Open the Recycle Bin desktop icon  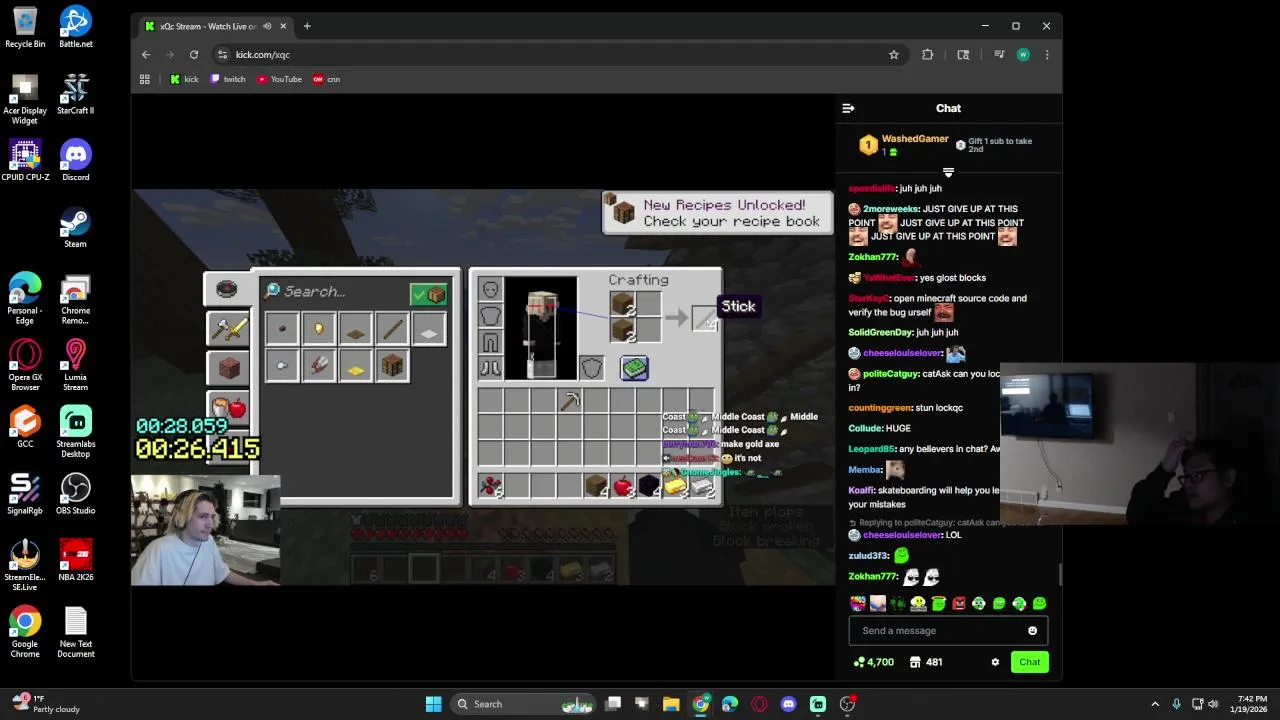pos(25,28)
